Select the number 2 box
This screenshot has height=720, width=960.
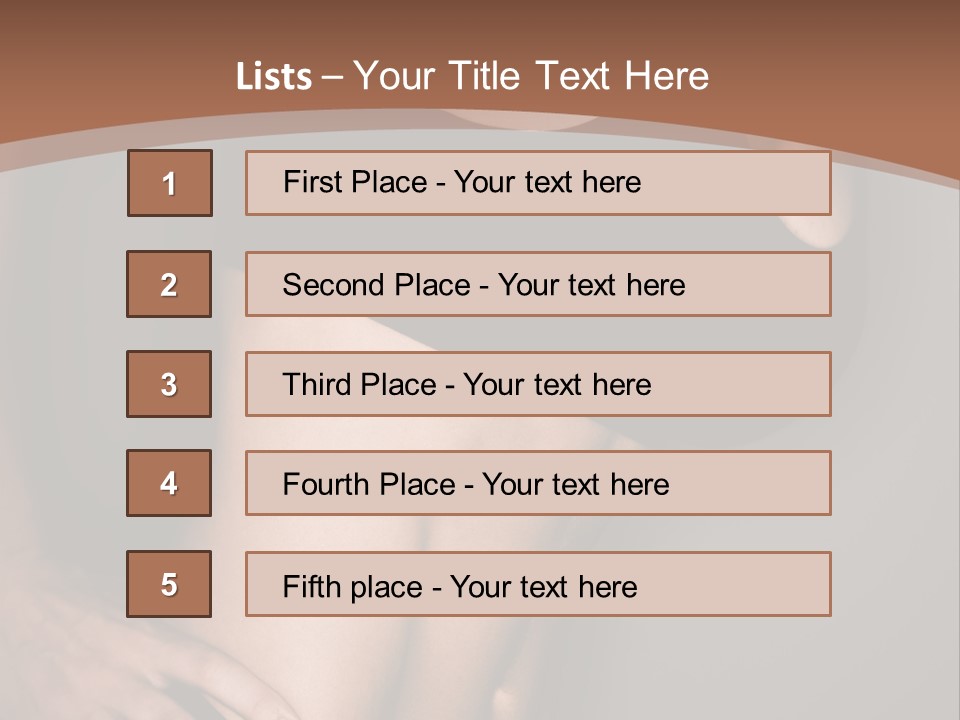(x=169, y=284)
